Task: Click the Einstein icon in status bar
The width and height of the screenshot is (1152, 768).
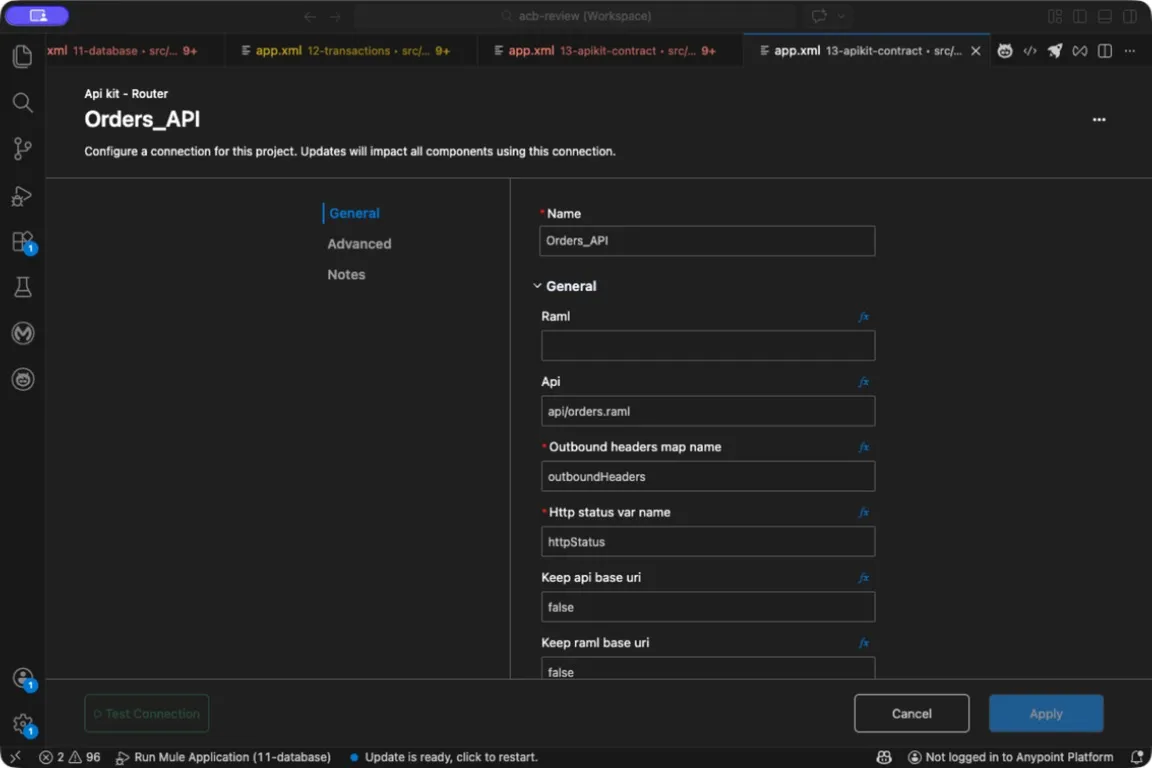Action: click(x=884, y=757)
